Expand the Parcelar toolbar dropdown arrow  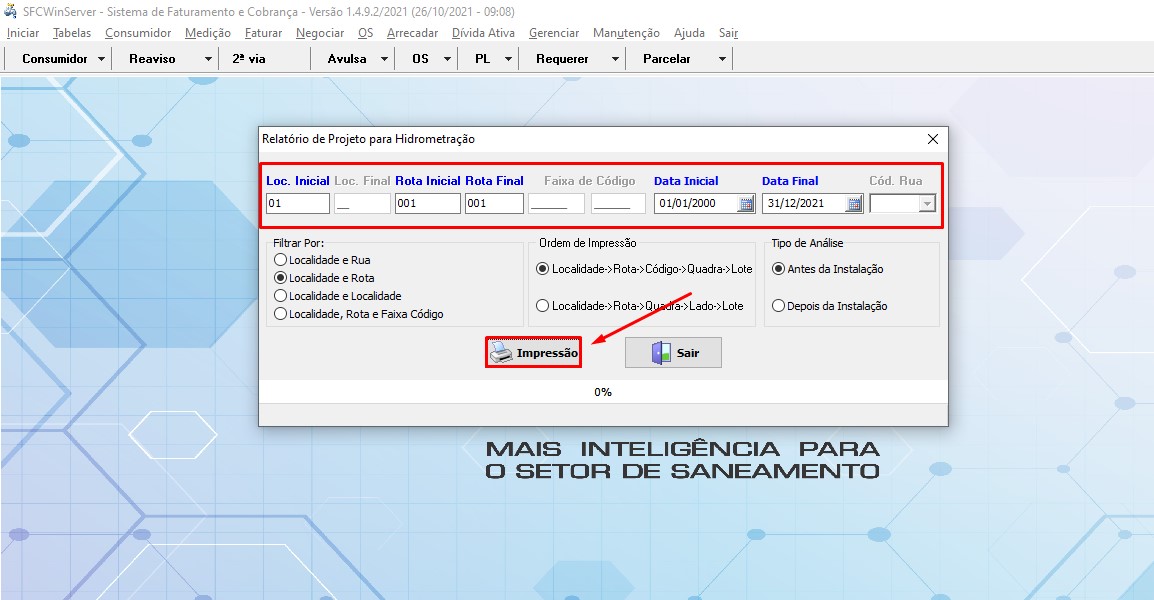tap(722, 59)
